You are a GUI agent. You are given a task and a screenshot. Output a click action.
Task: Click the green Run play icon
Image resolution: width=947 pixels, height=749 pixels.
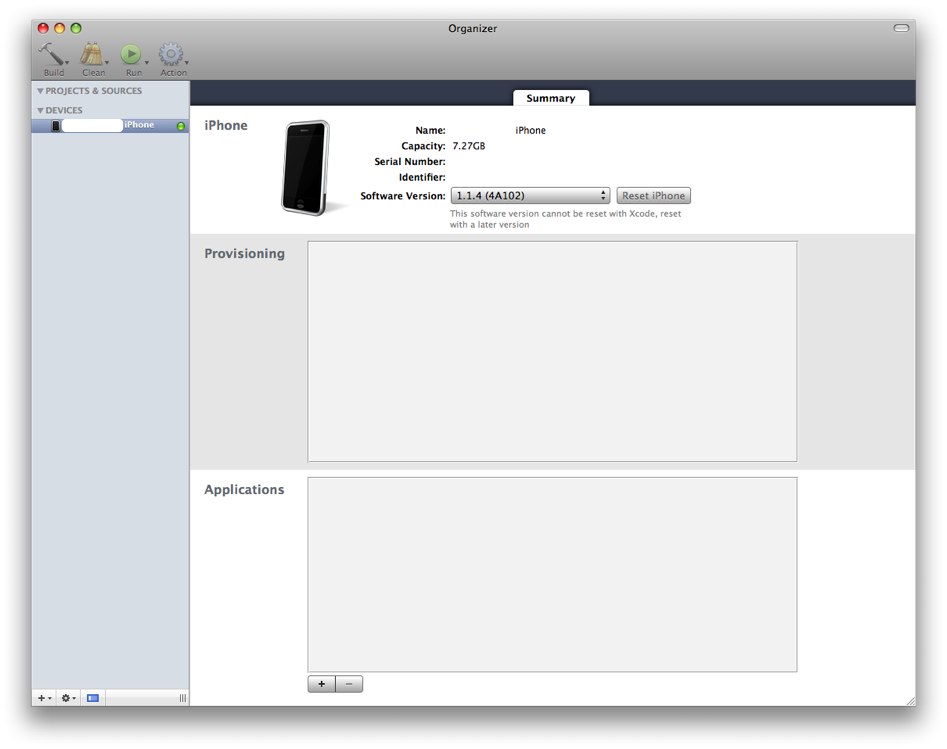[130, 54]
